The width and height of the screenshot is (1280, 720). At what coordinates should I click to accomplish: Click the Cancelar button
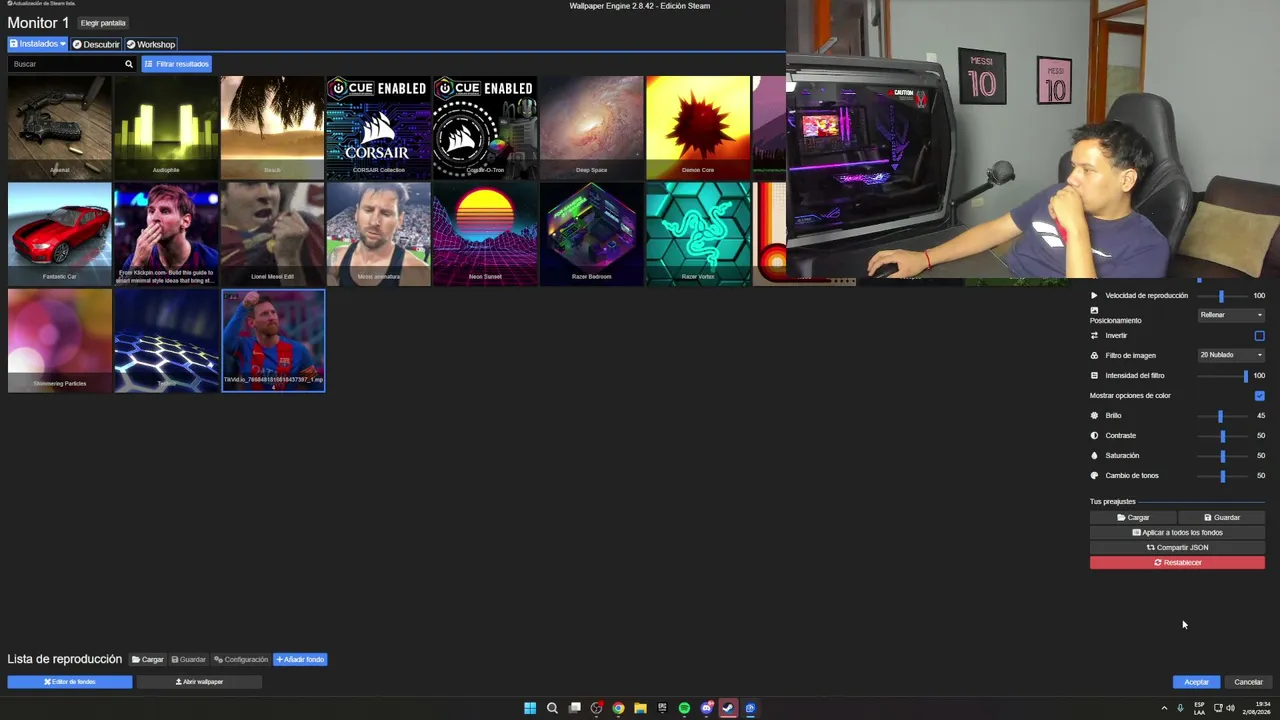[x=1248, y=682]
